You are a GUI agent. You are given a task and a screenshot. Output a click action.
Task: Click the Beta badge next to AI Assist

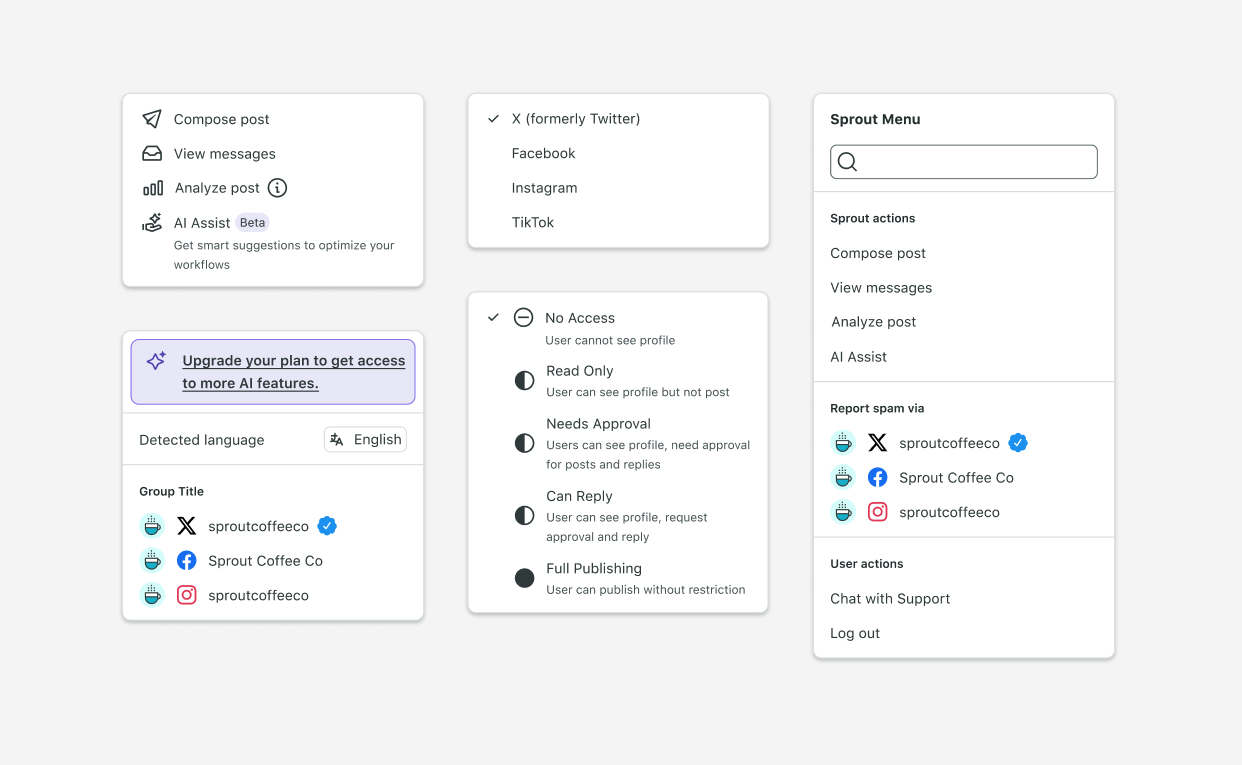click(x=253, y=223)
